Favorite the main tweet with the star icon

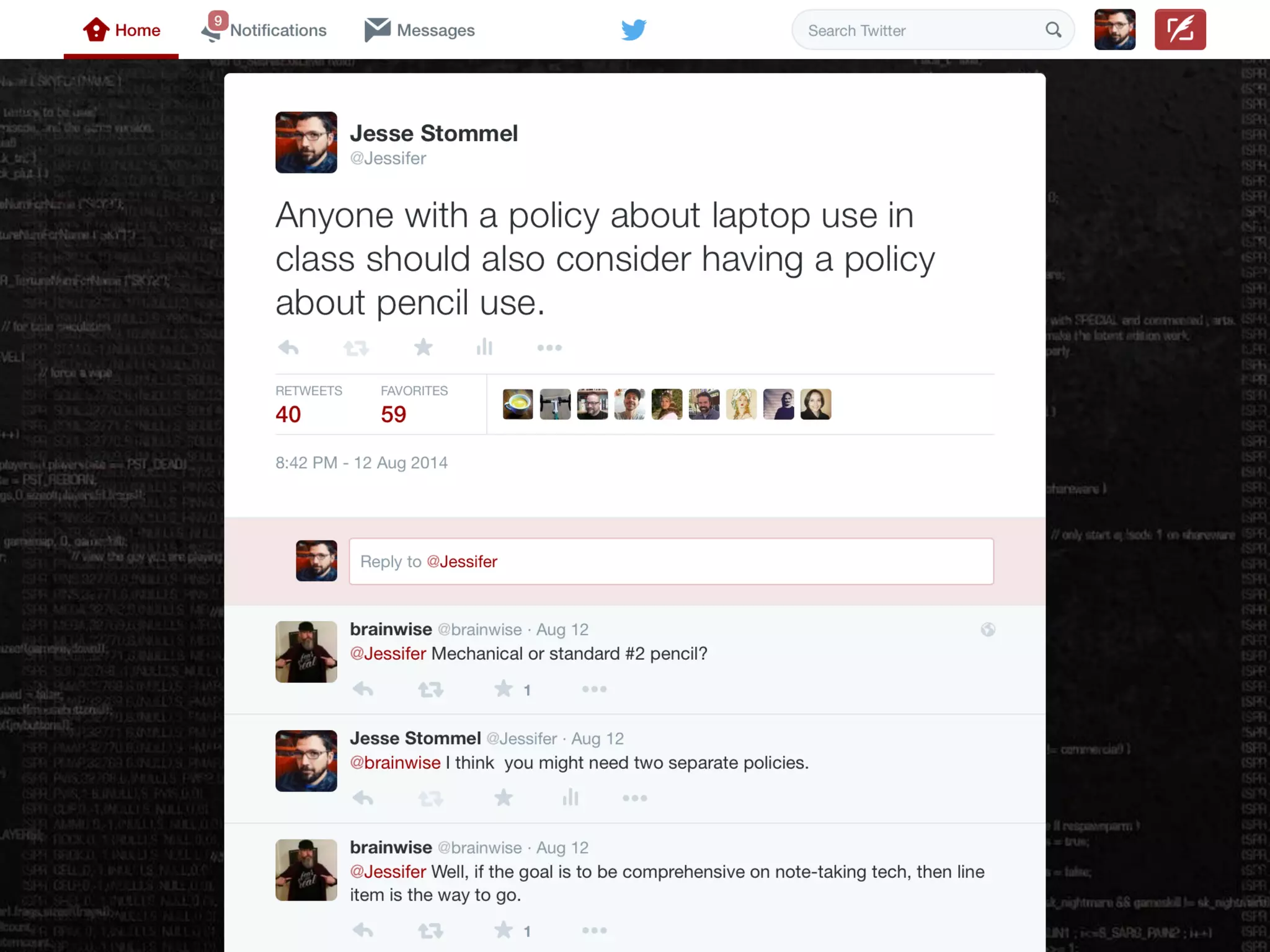pos(424,347)
